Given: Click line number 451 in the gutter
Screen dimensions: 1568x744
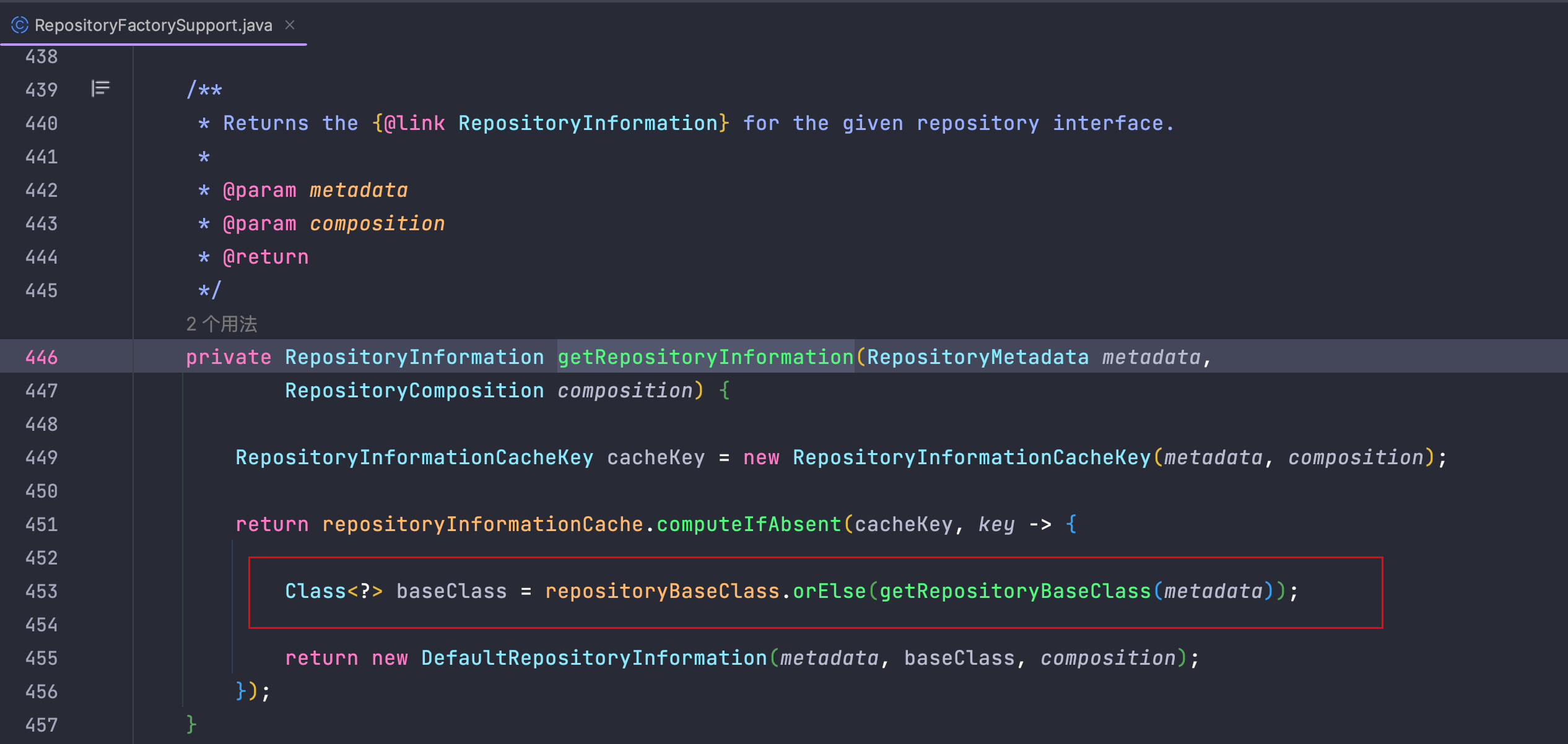Looking at the screenshot, I should 41,524.
